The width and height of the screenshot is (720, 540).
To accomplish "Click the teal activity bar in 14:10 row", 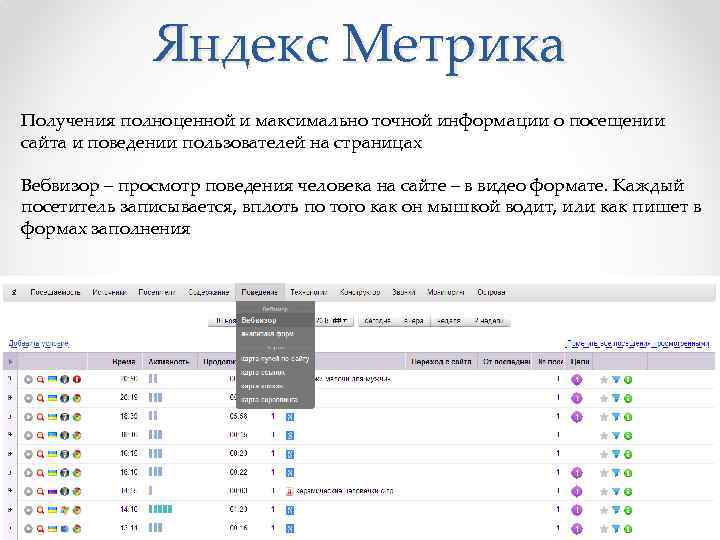I will tap(160, 509).
